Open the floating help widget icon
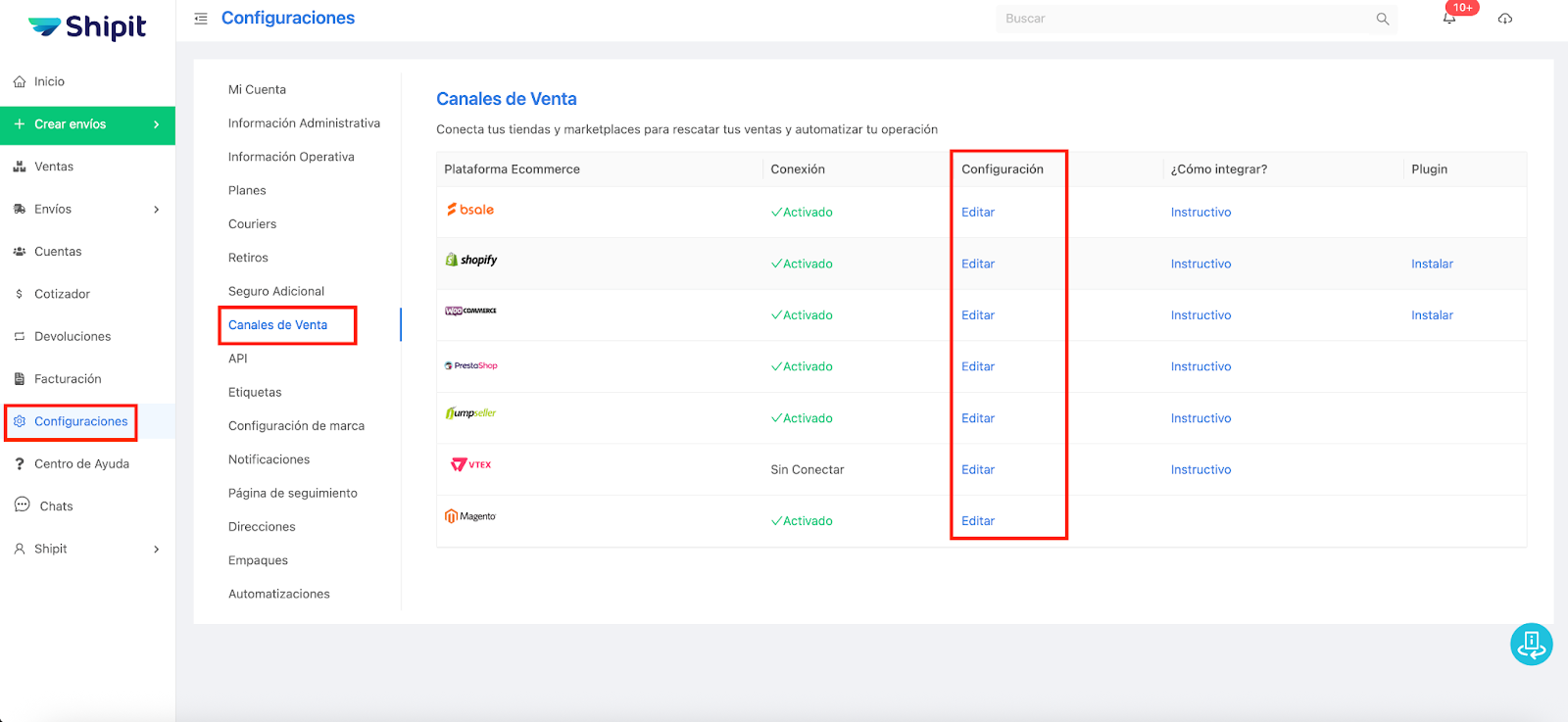The width and height of the screenshot is (1568, 722). 1531,645
